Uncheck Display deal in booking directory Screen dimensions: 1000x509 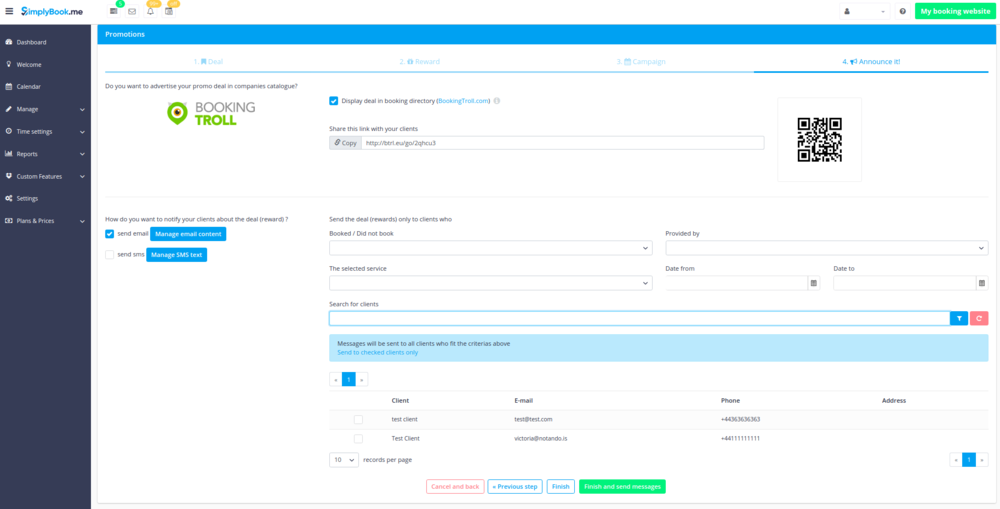pyautogui.click(x=333, y=101)
